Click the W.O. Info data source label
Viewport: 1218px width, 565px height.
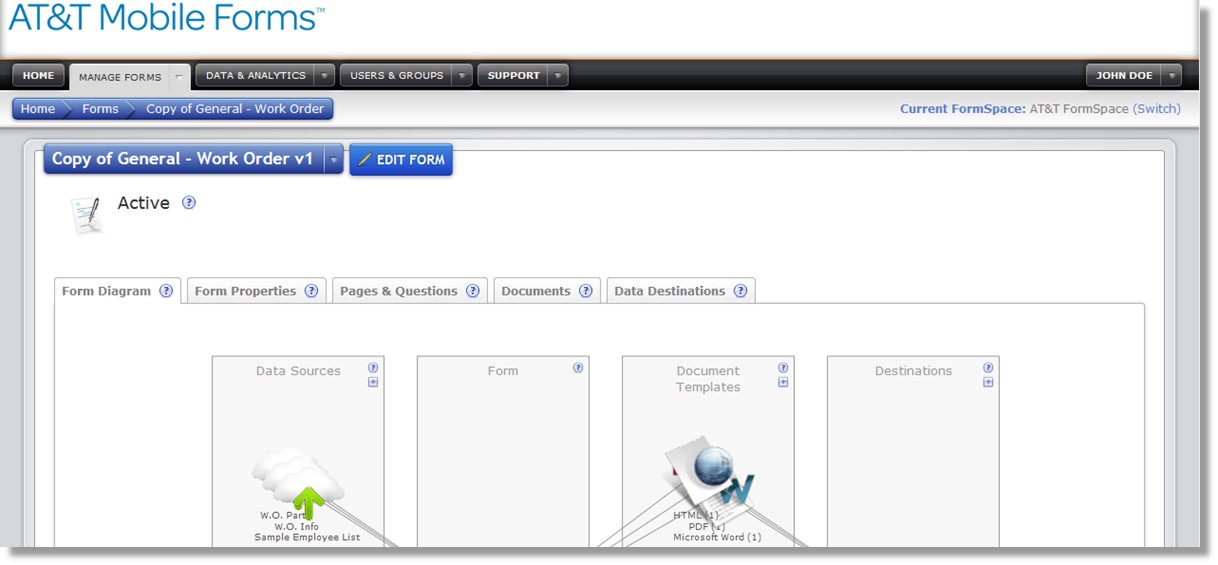click(x=297, y=526)
